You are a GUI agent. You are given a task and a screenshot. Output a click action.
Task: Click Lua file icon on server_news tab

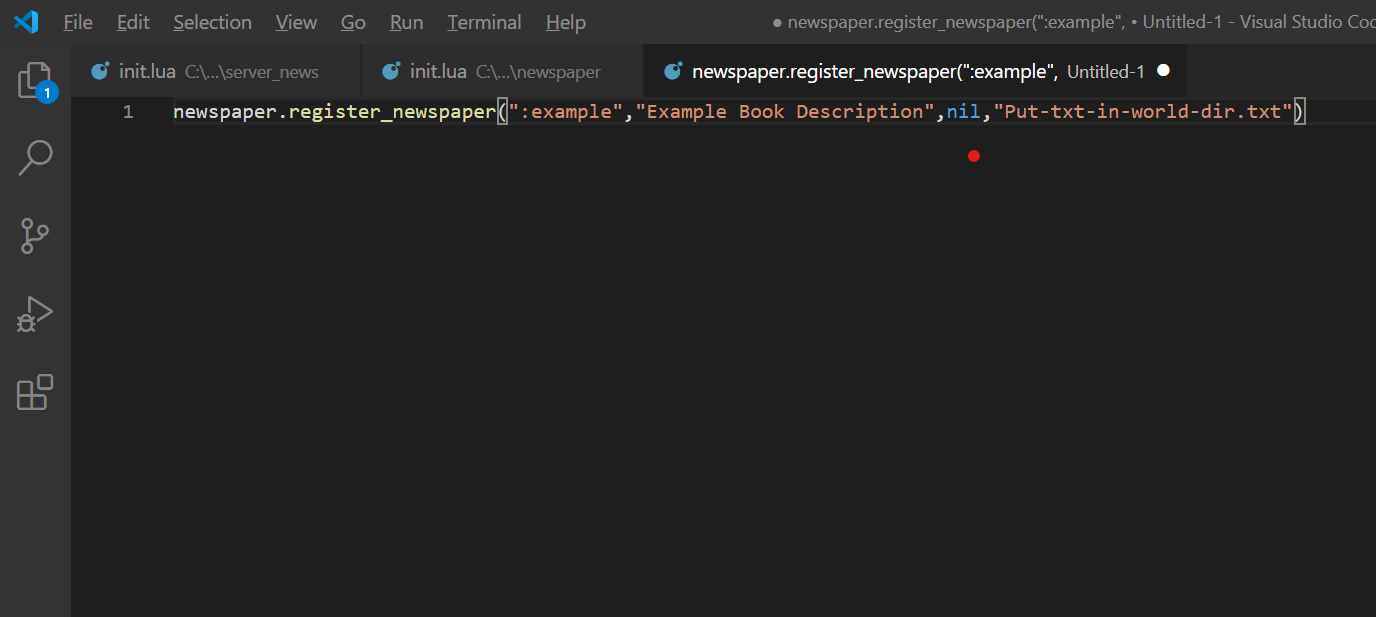coord(100,72)
